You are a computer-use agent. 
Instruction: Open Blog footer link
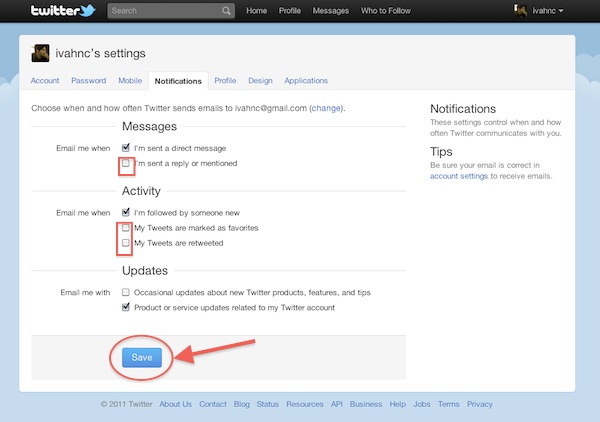[x=241, y=404]
